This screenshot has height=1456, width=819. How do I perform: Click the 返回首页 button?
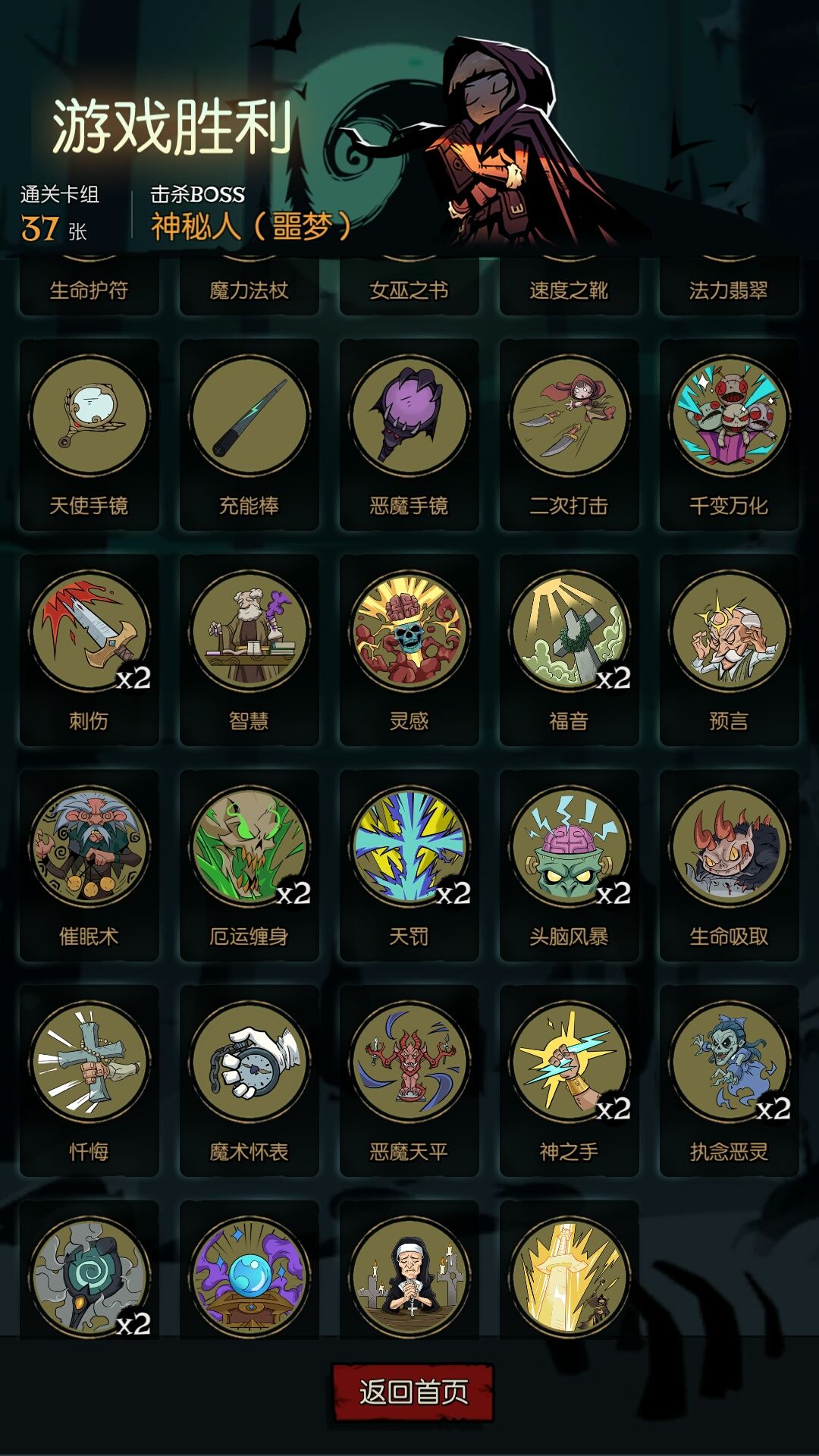(x=413, y=1392)
